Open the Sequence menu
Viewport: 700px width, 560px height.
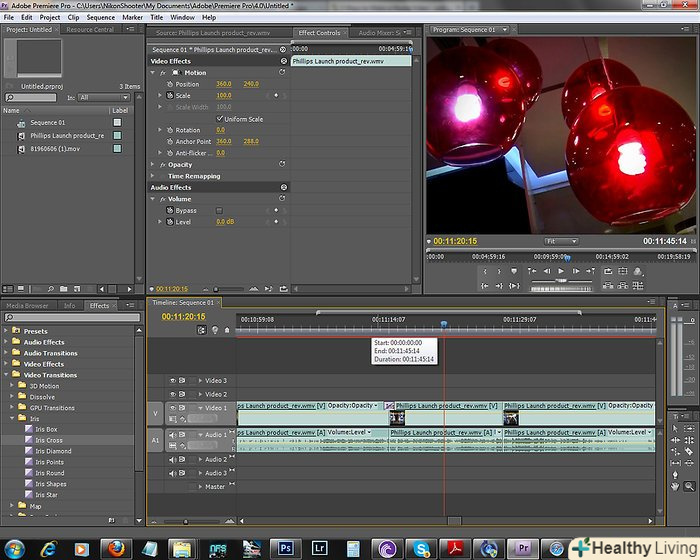pyautogui.click(x=100, y=17)
